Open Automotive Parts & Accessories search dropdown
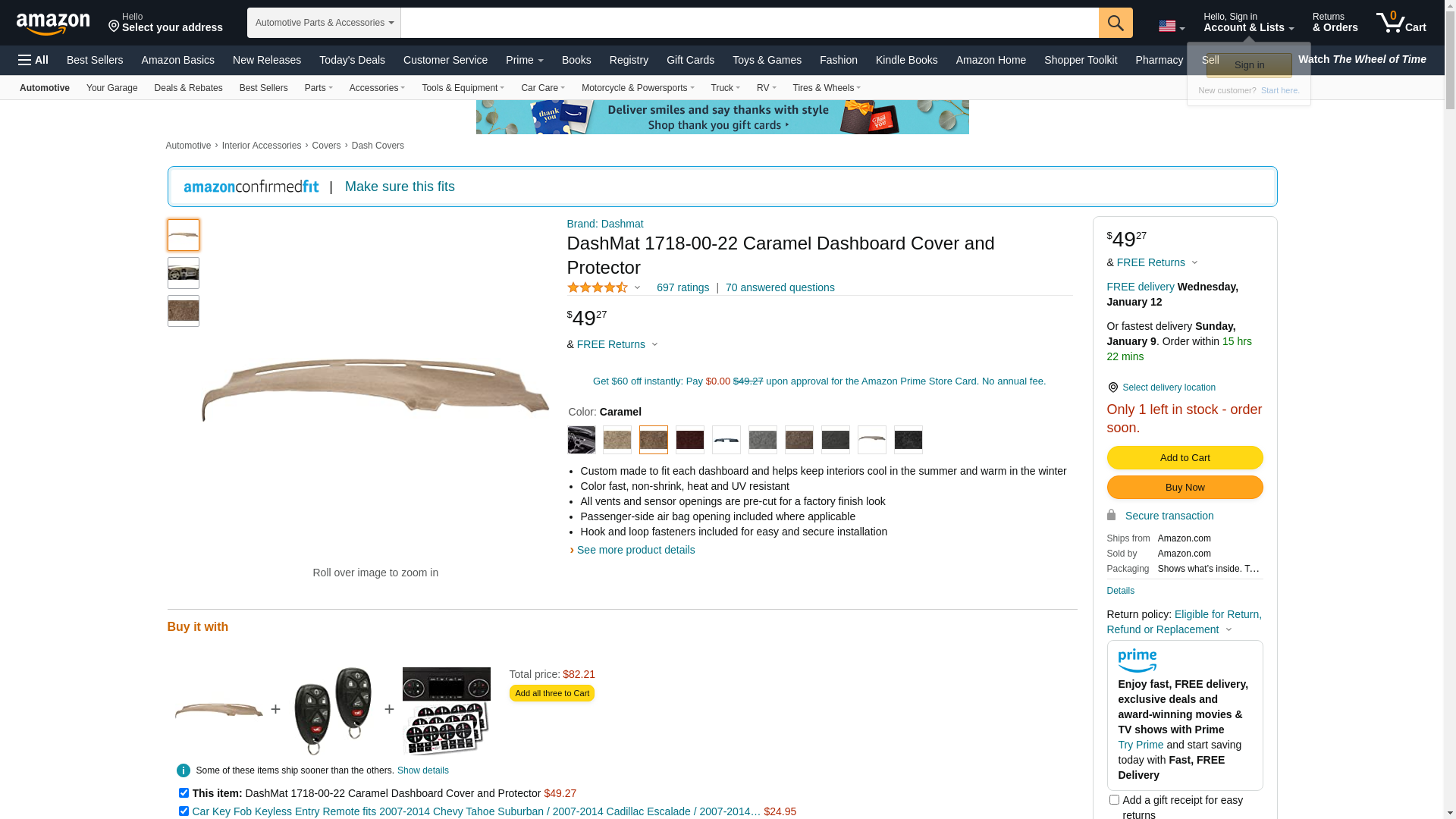 coord(324,23)
